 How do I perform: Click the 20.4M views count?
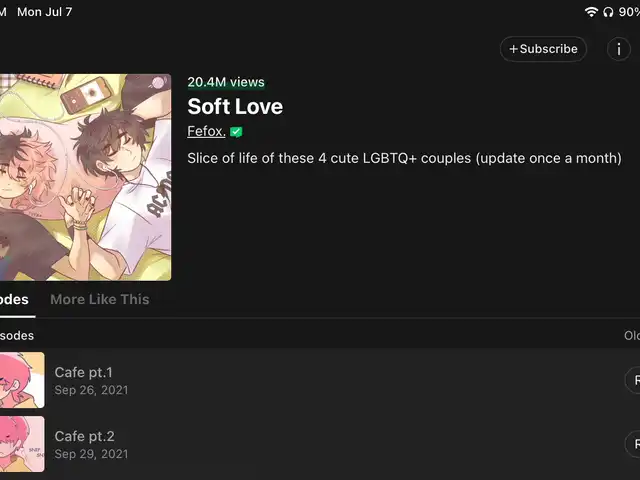click(226, 82)
